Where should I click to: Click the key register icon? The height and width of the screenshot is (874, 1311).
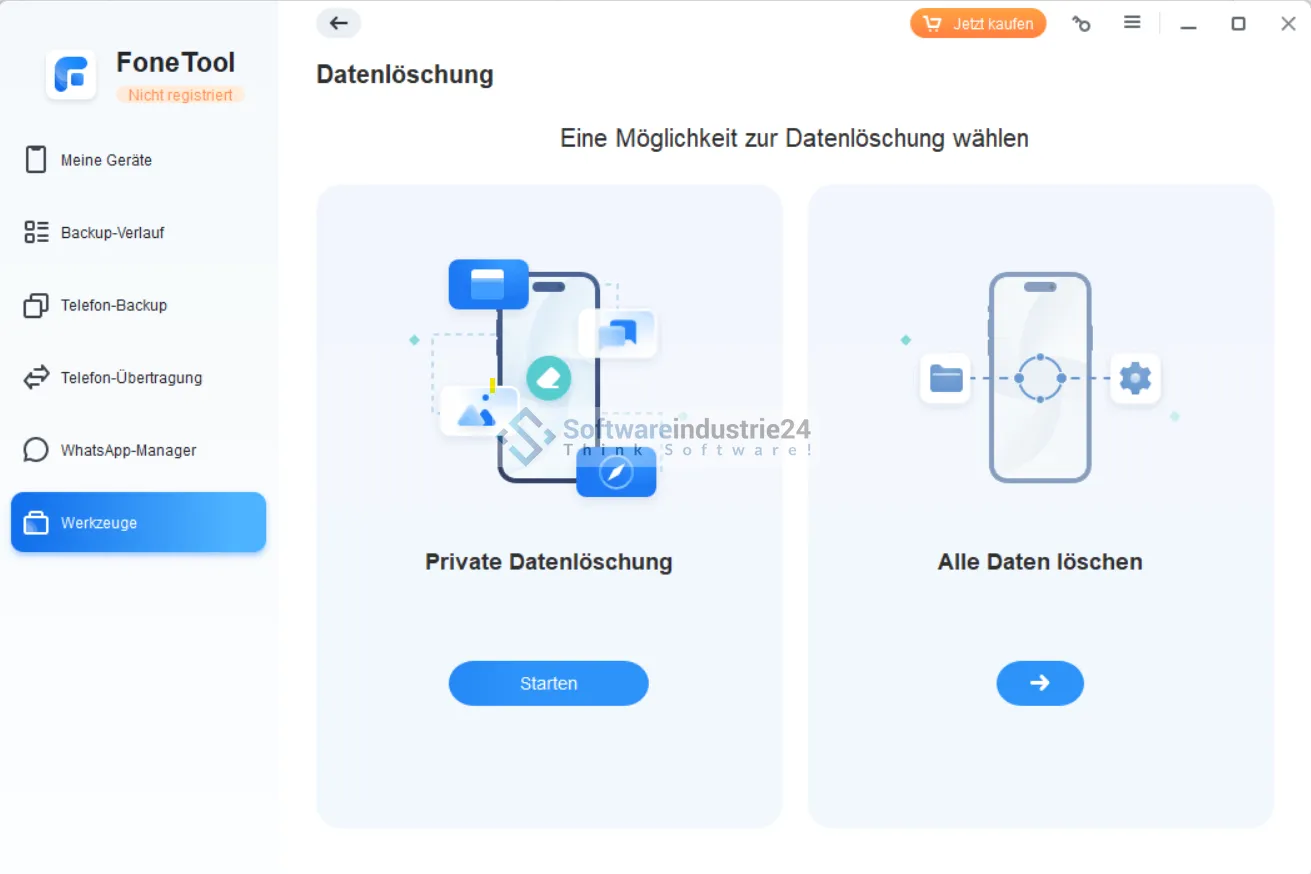coord(1081,23)
